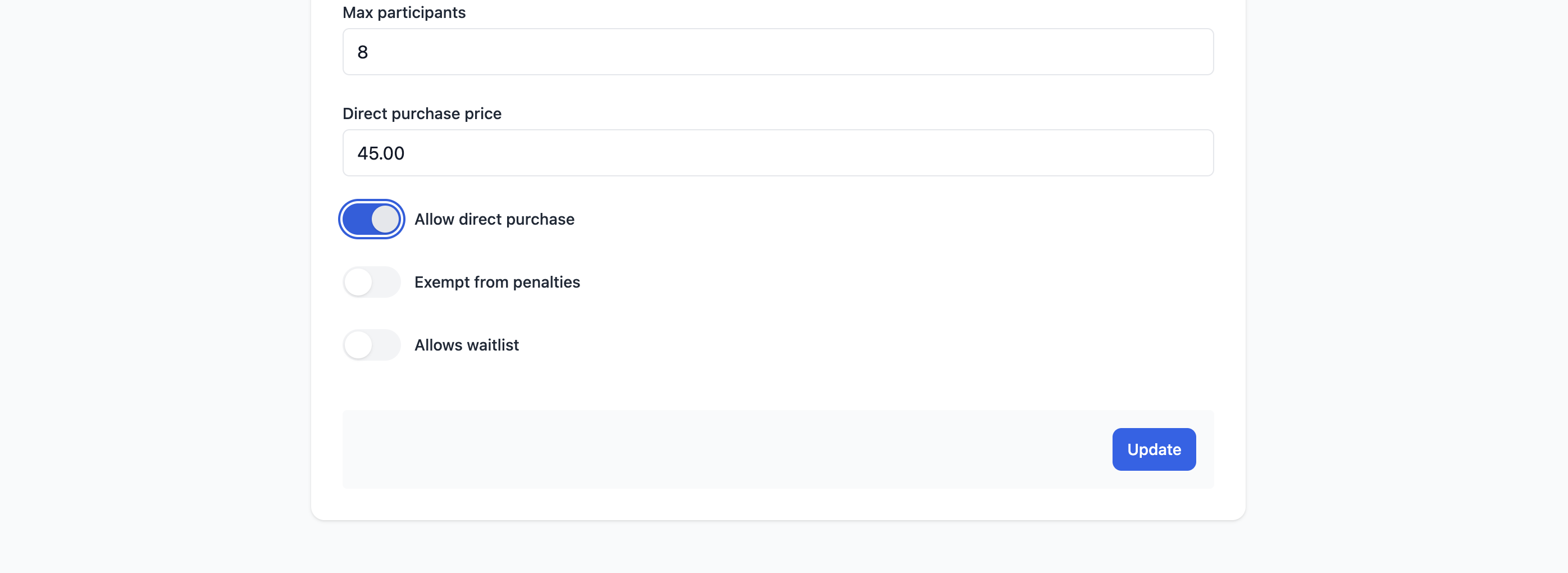Screen dimensions: 1568x573
Task: Place cursor on the 45.00 price value
Action: [x=380, y=153]
